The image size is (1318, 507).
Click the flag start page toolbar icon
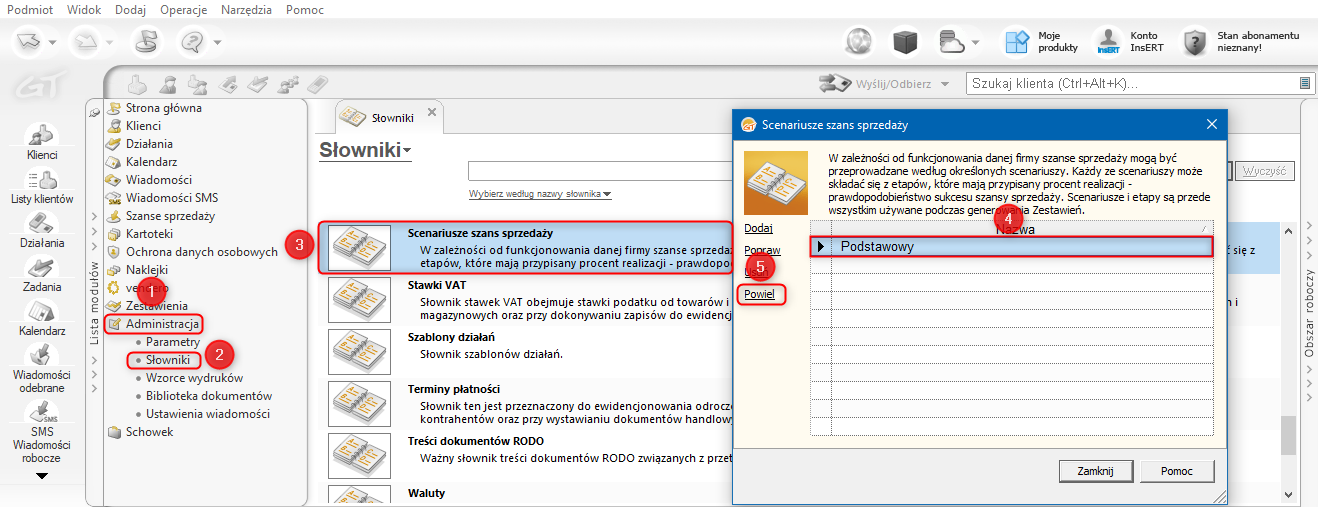tap(146, 42)
